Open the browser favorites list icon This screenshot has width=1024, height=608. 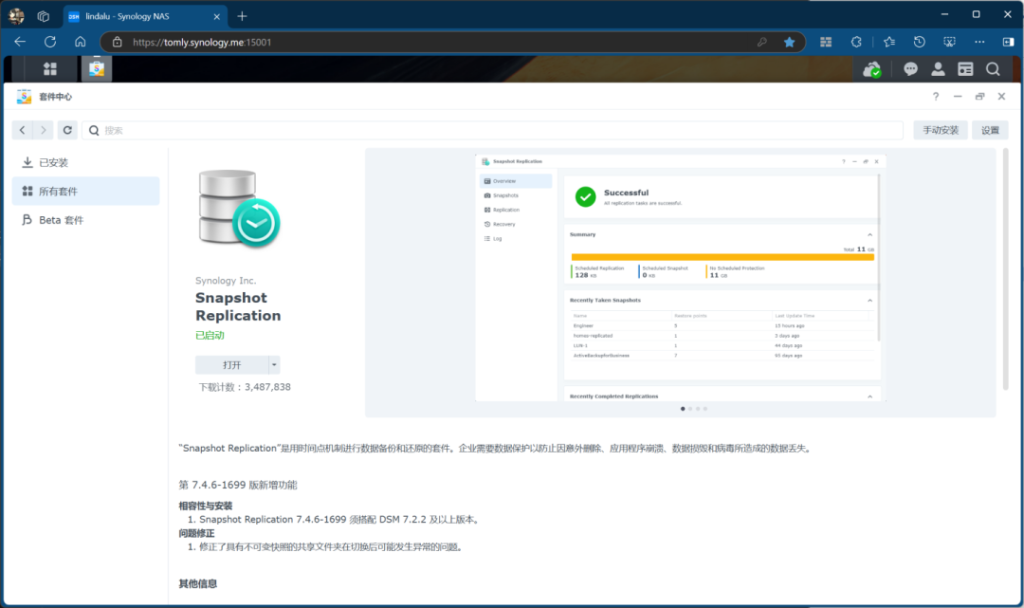[x=889, y=42]
